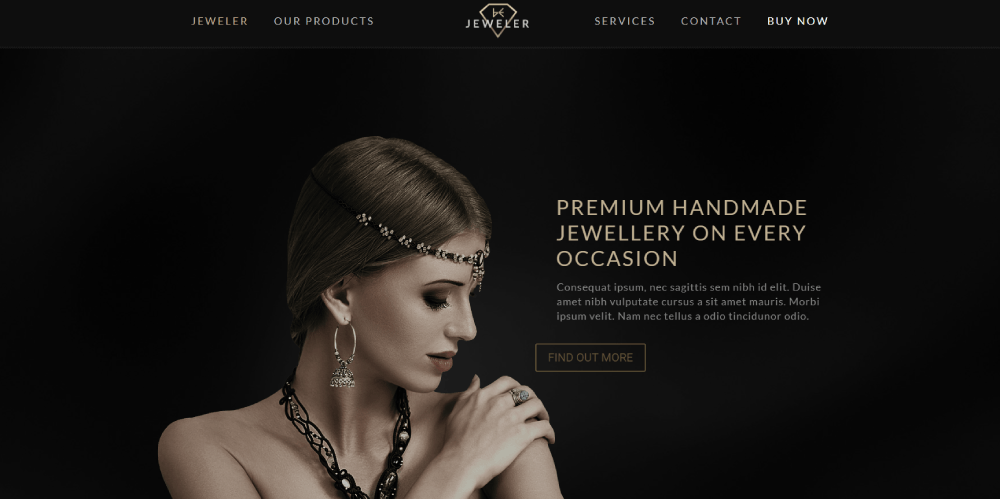The width and height of the screenshot is (1000, 499).
Task: Go to the SERVICES page
Action: tap(624, 21)
